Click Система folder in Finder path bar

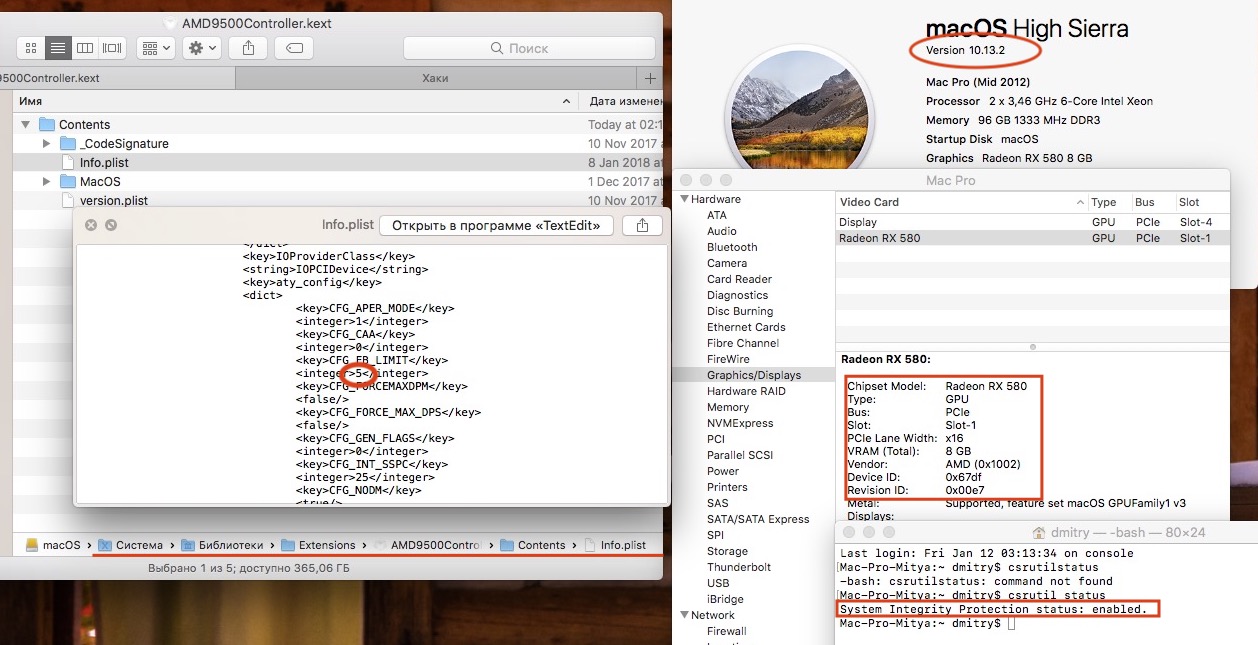(130, 545)
